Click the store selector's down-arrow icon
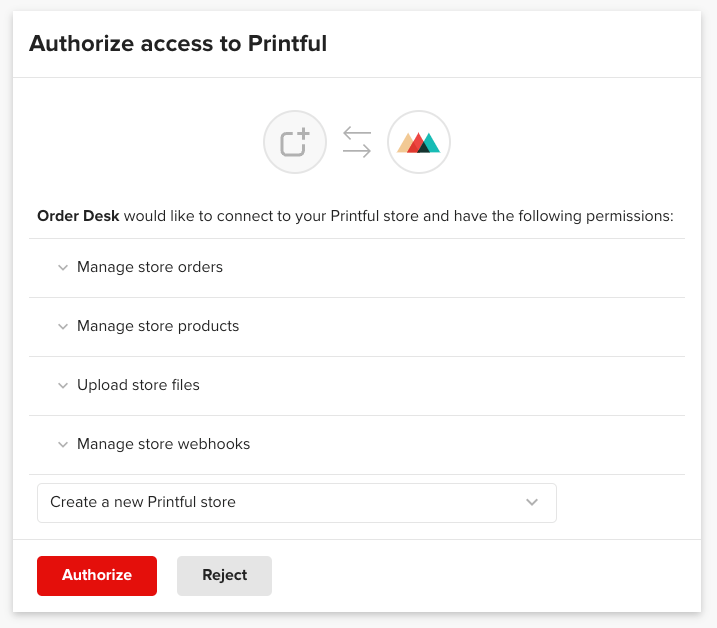 (532, 502)
